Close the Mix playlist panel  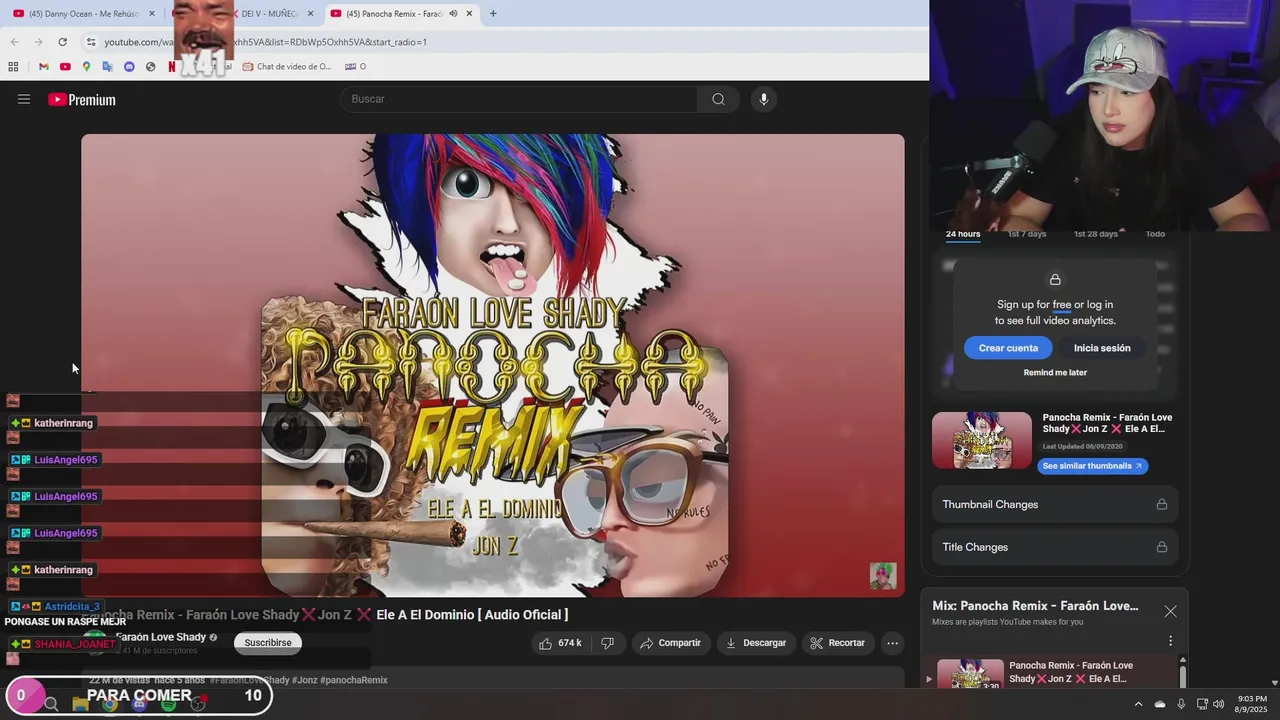(x=1170, y=611)
